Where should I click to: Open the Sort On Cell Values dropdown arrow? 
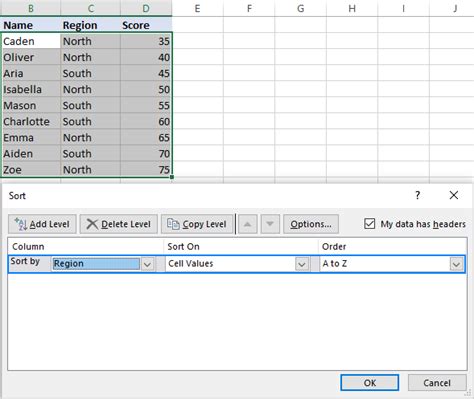302,264
